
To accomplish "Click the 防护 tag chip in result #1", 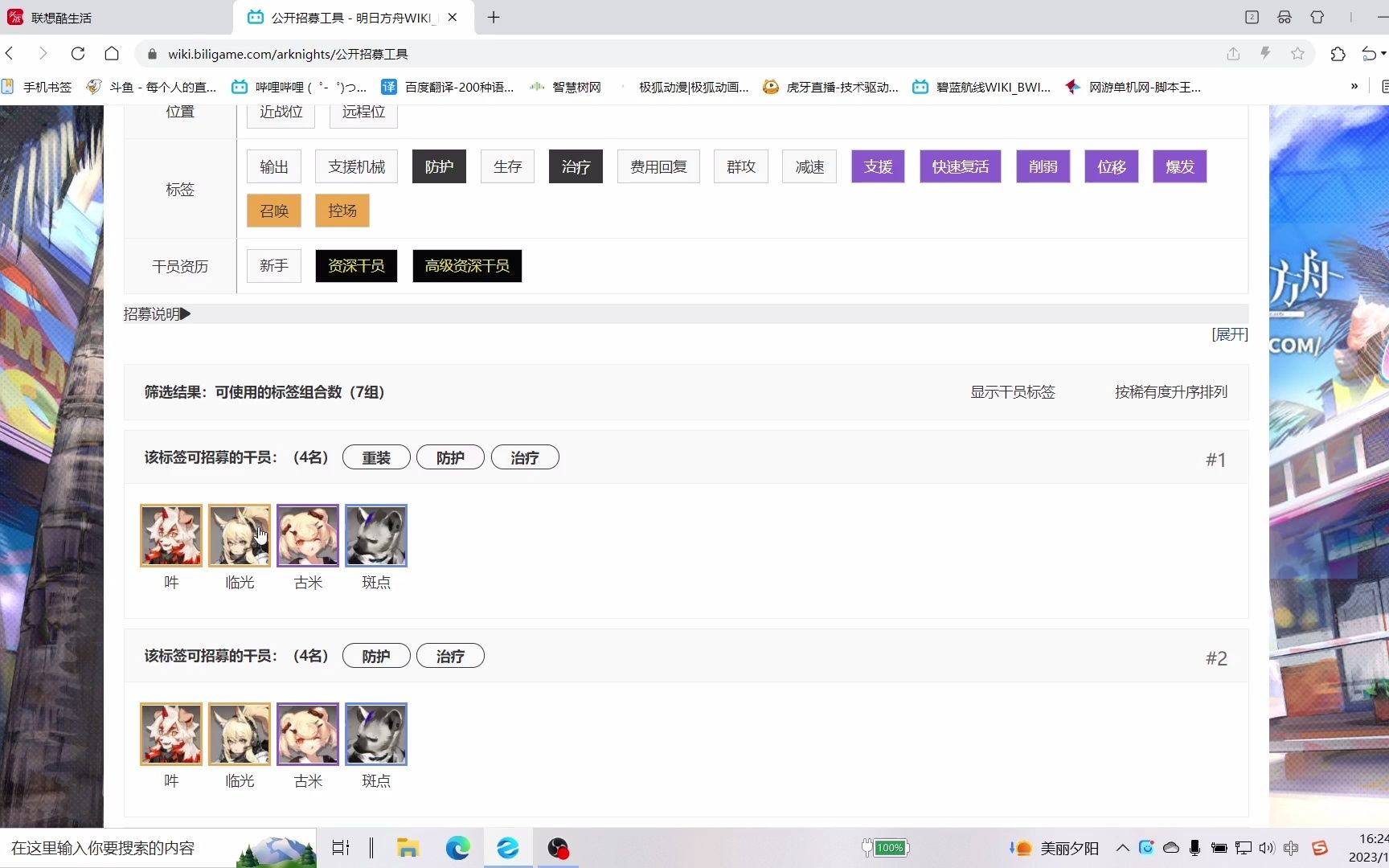I will click(x=450, y=457).
